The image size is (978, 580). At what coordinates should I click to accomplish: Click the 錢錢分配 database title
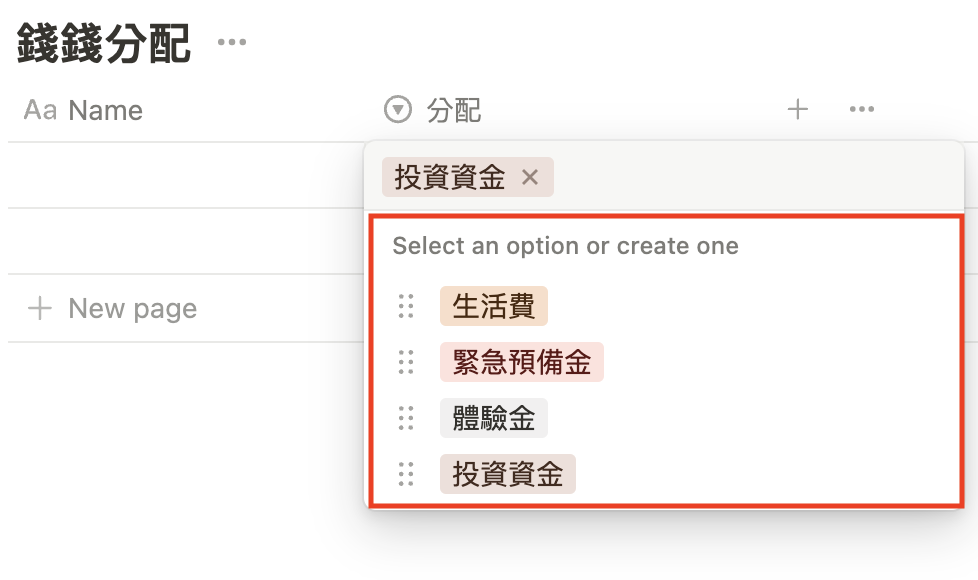pos(104,44)
